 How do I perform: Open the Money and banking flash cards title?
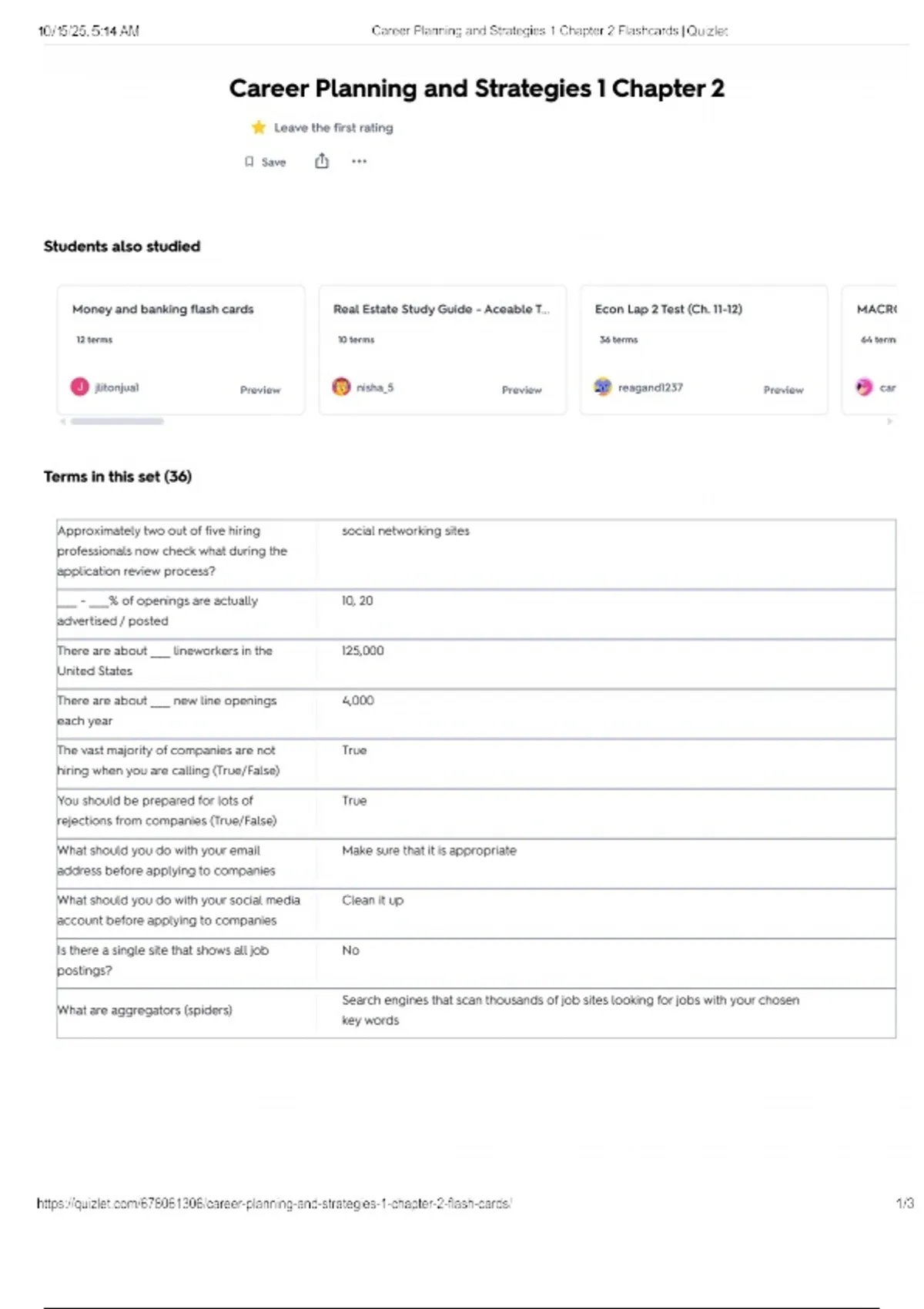[162, 309]
